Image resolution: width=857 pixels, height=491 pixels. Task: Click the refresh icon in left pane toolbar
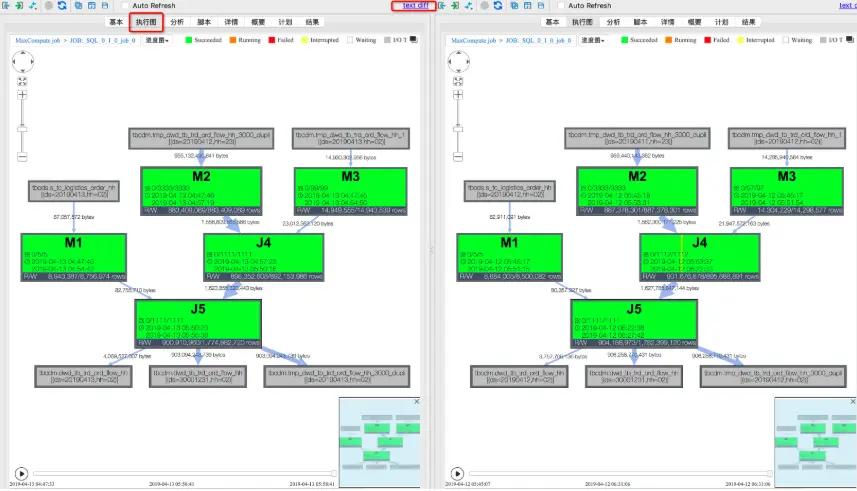62,5
